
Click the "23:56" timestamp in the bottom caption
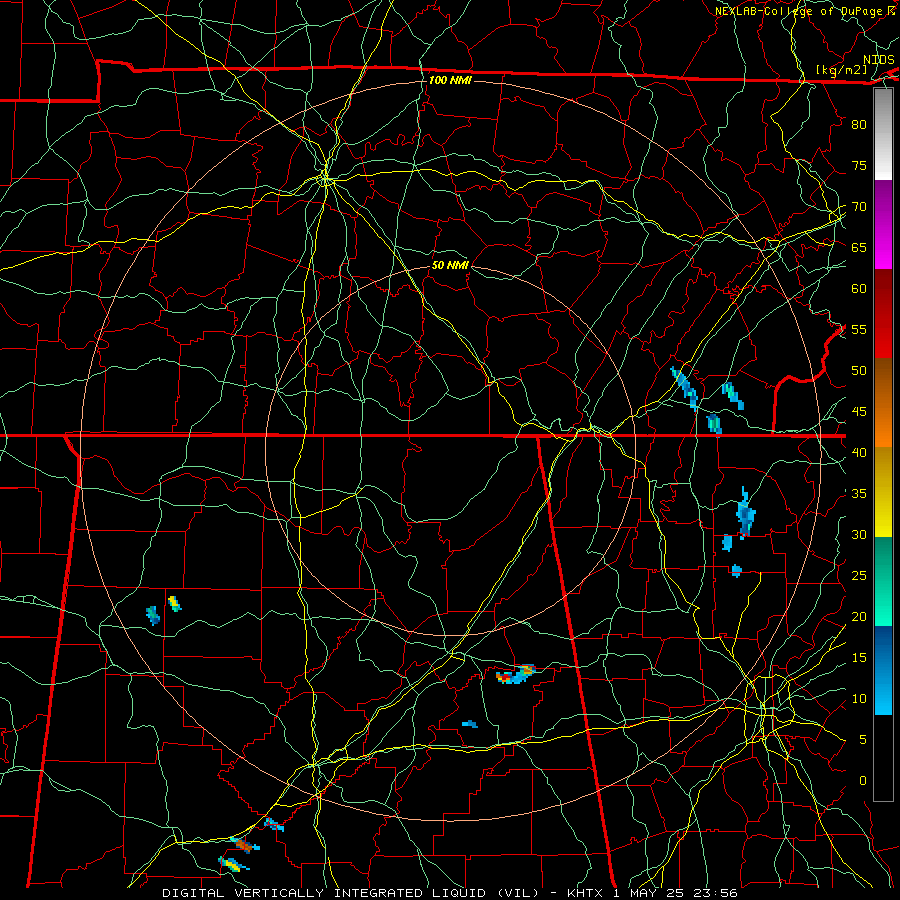tap(715, 893)
